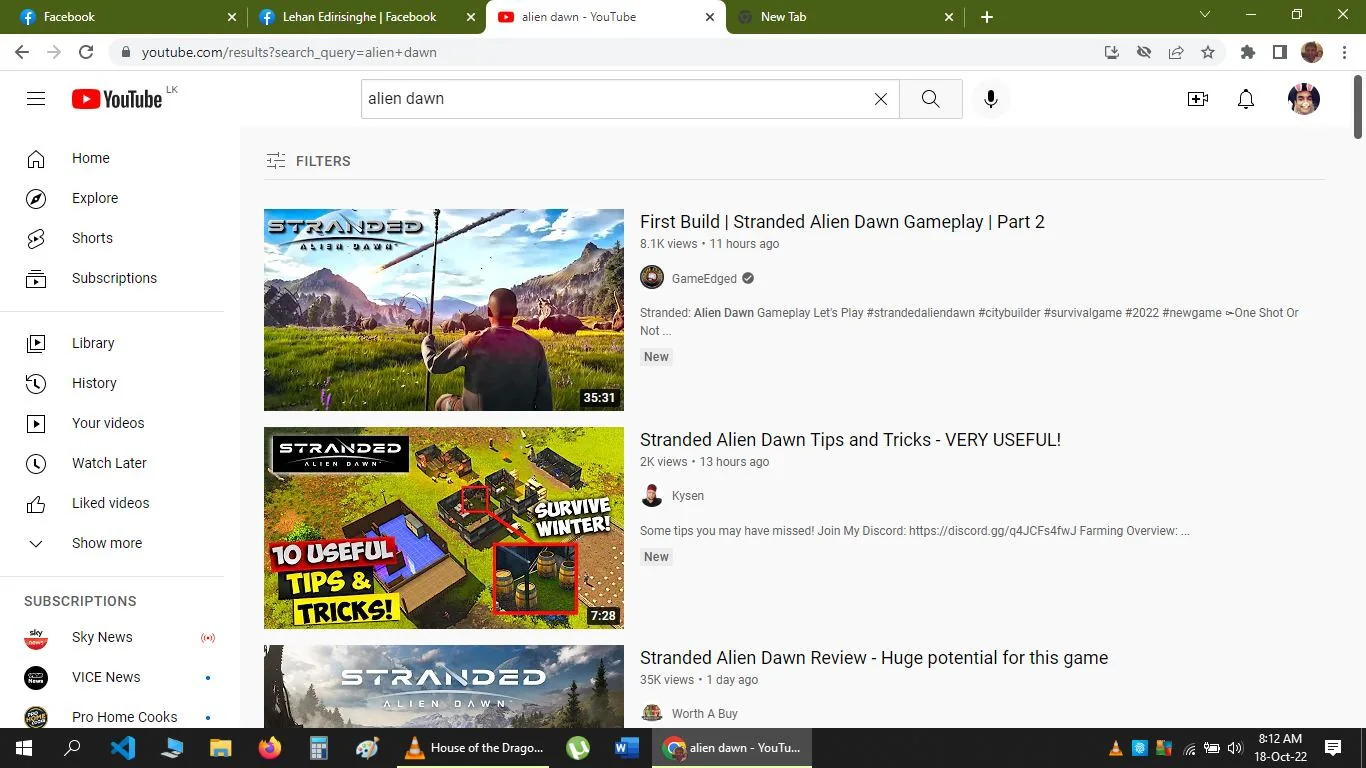
Task: Open the tab search dropdown chevron
Action: pyautogui.click(x=1205, y=15)
